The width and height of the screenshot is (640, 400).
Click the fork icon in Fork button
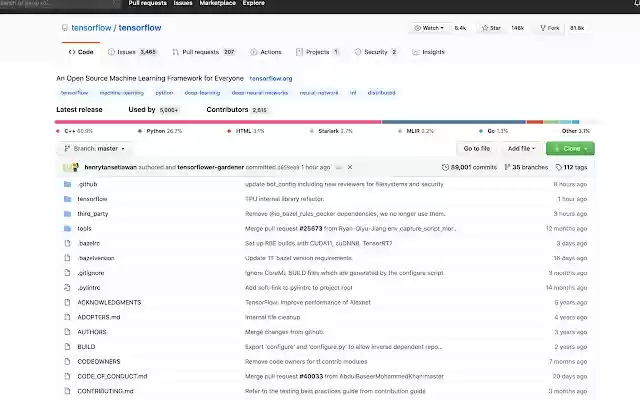pyautogui.click(x=543, y=28)
